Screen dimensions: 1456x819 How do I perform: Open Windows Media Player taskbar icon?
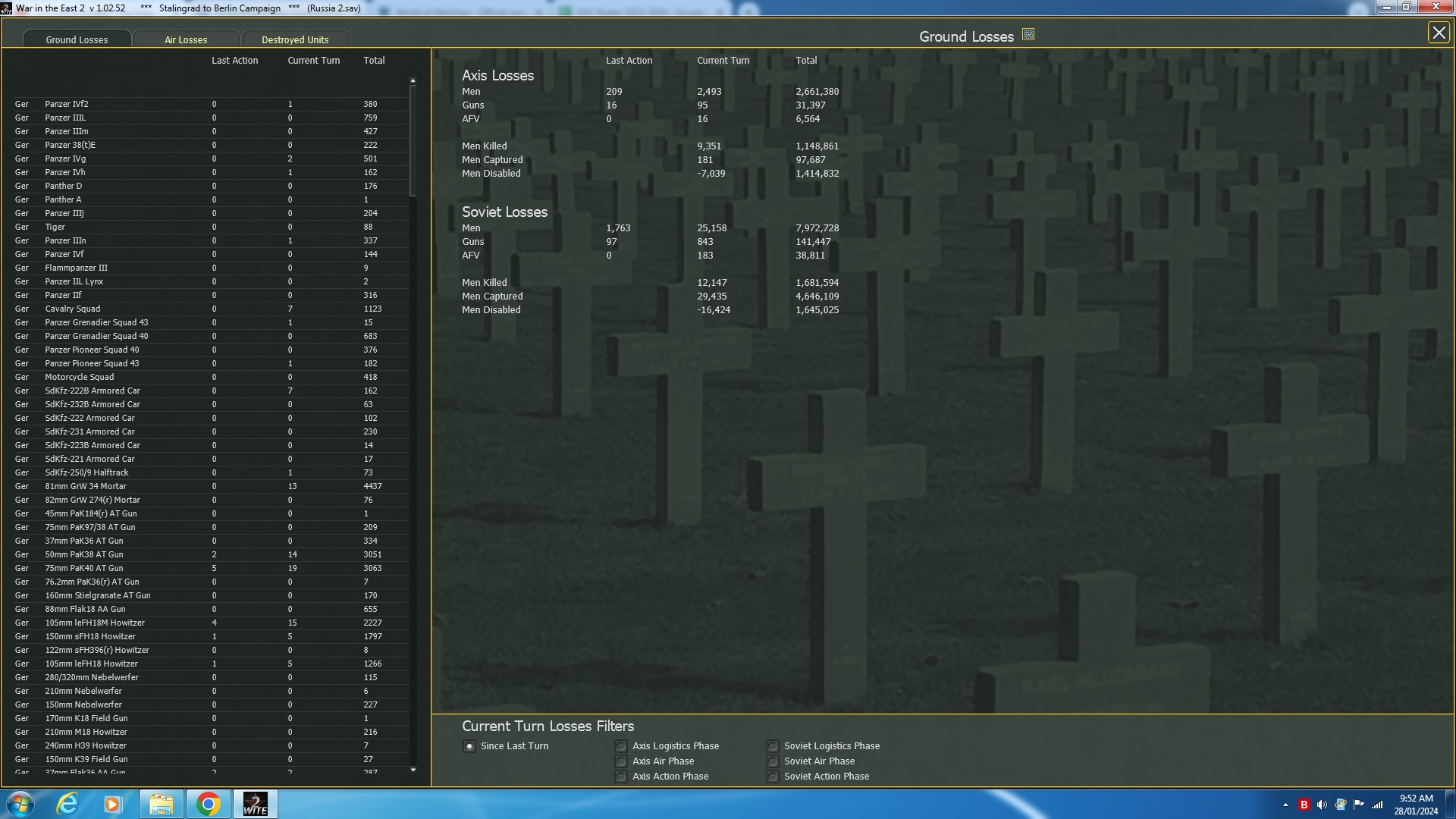(113, 804)
